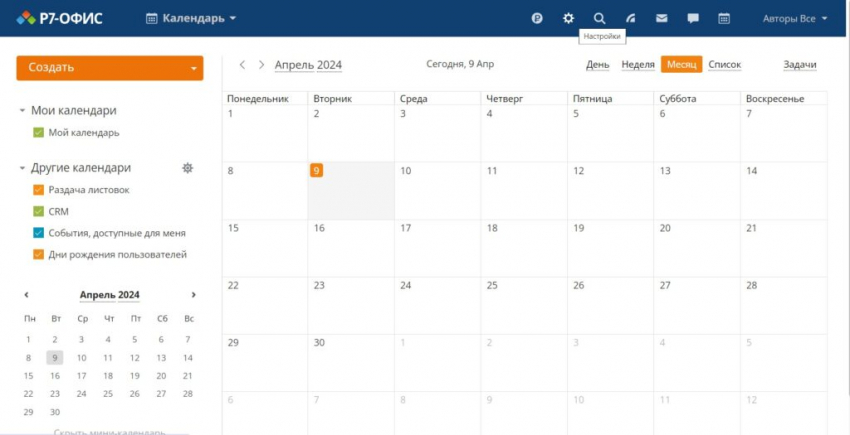Toggle Дни рождения пользователей checkbox
Viewport: 850px width, 435px height.
click(38, 254)
